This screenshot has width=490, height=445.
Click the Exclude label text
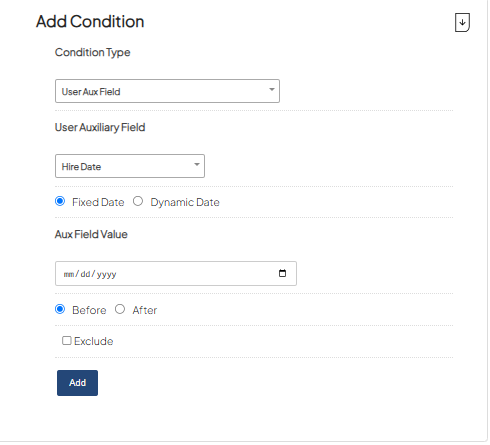(94, 341)
